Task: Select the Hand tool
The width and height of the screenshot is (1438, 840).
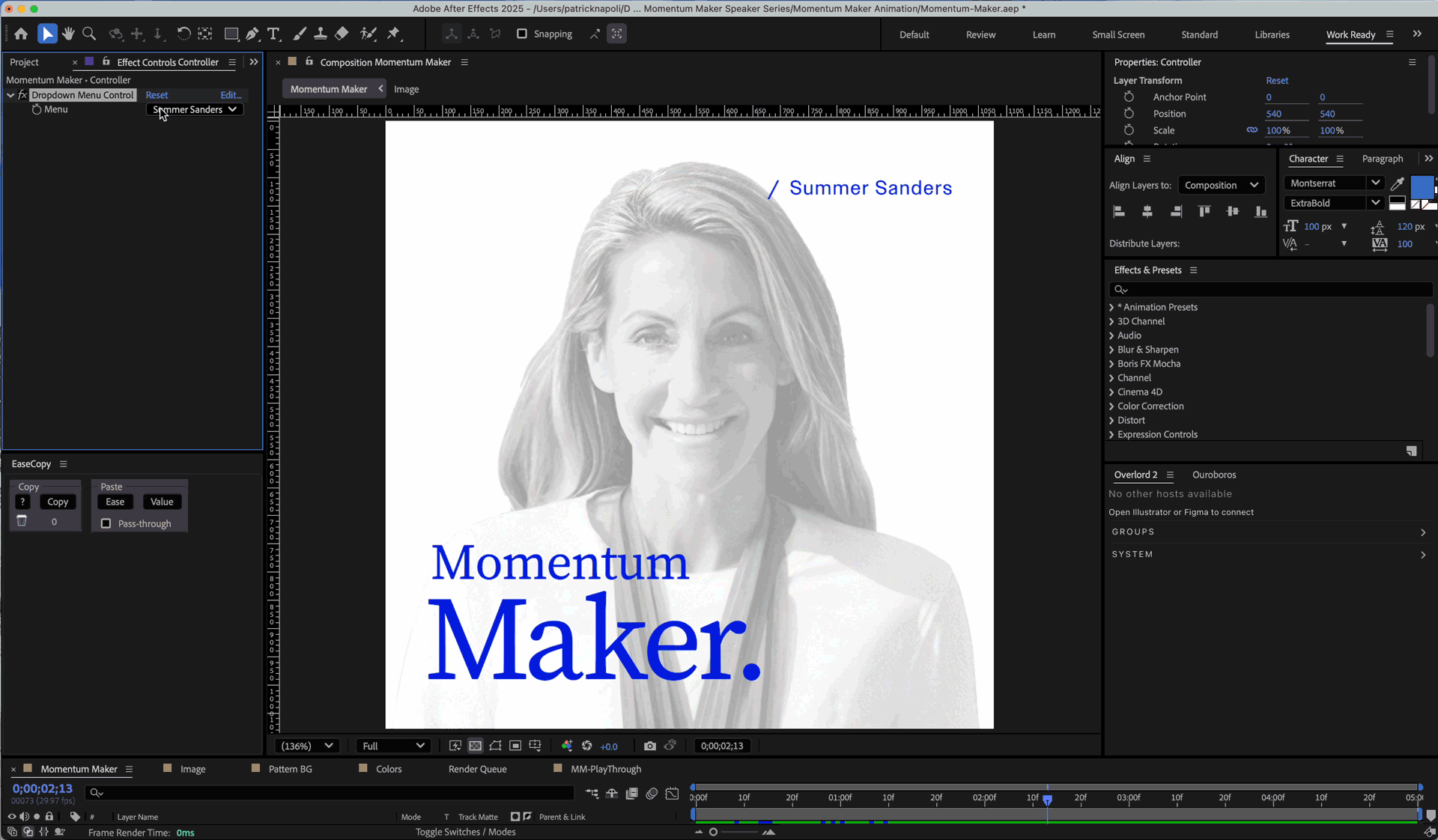Action: [x=68, y=34]
